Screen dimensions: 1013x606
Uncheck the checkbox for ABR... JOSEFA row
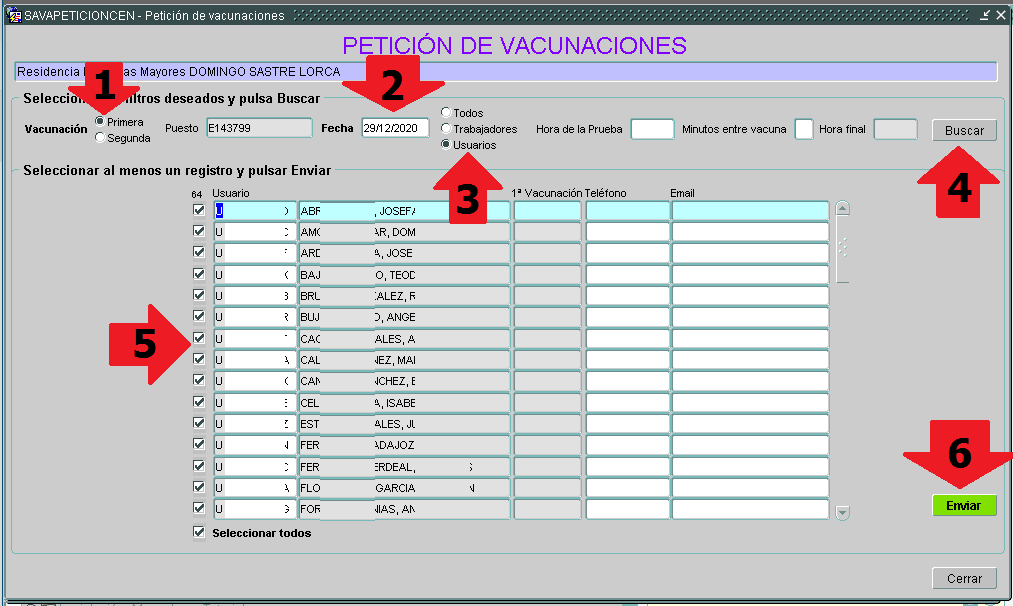tap(199, 211)
